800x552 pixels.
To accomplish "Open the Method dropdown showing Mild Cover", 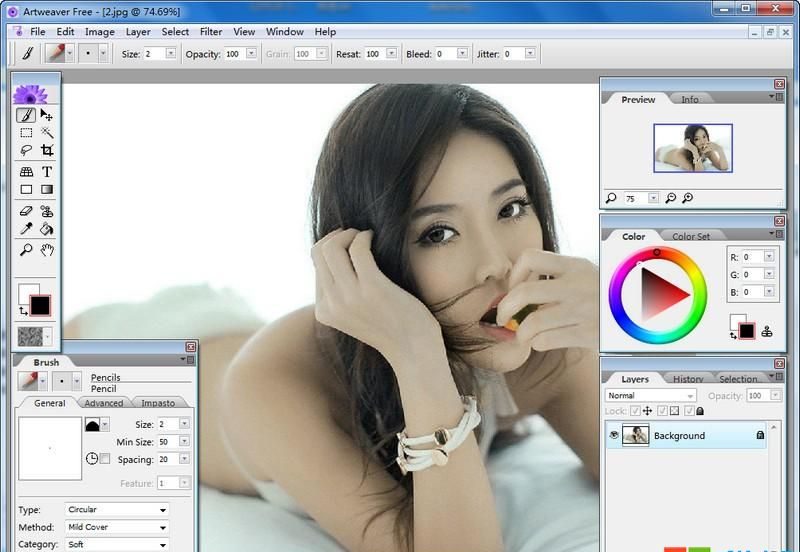I will (117, 527).
